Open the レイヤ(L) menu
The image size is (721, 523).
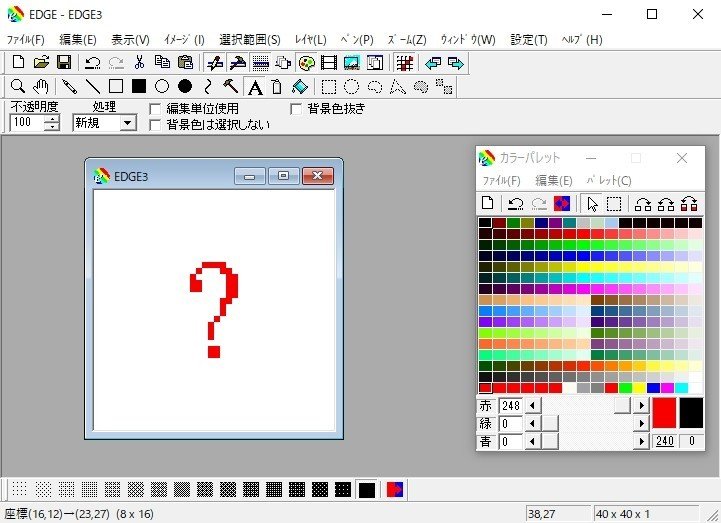310,40
